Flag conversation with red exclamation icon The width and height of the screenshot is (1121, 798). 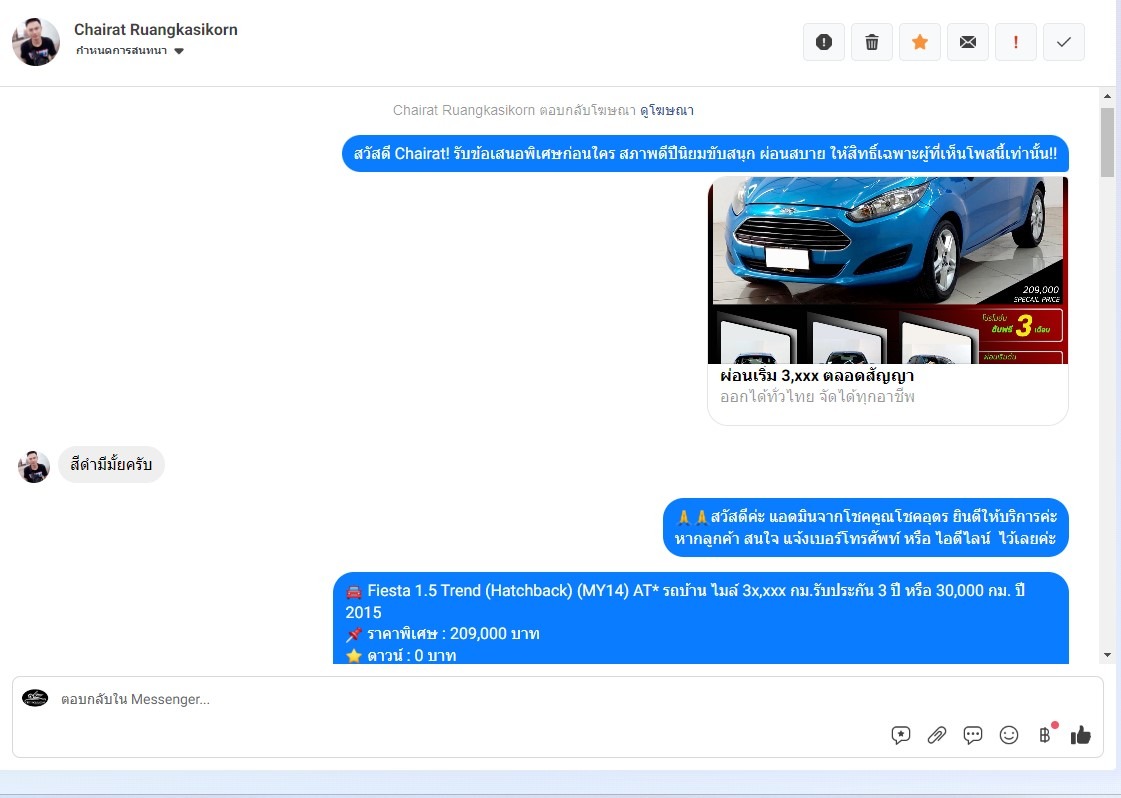tap(1015, 42)
